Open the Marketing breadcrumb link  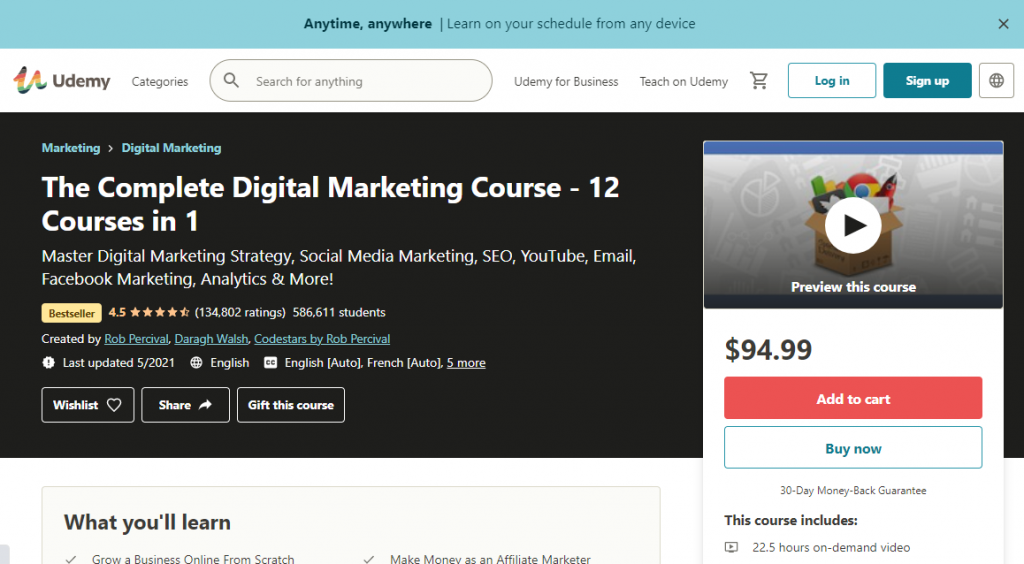71,148
